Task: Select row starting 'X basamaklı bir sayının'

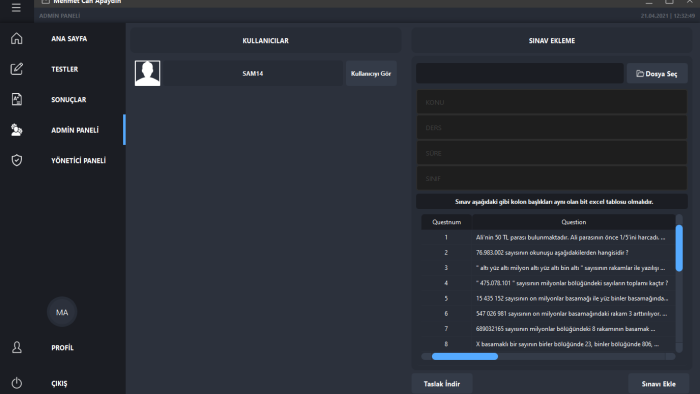Action: point(548,344)
